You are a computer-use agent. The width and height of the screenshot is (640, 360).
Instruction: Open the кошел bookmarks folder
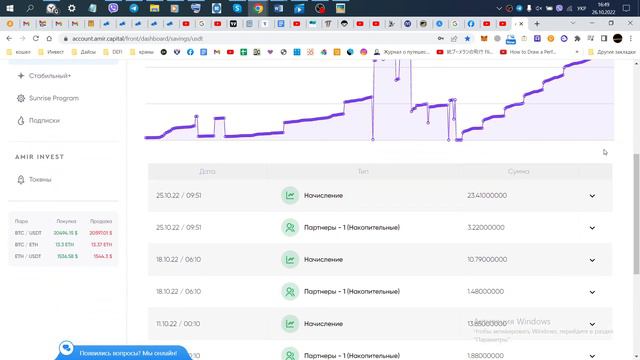(x=19, y=52)
